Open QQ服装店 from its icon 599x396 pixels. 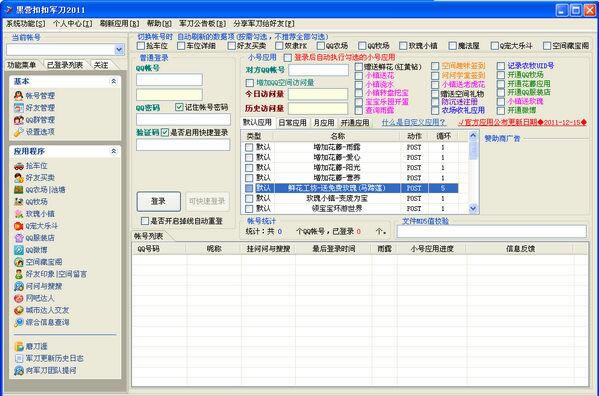coord(18,238)
